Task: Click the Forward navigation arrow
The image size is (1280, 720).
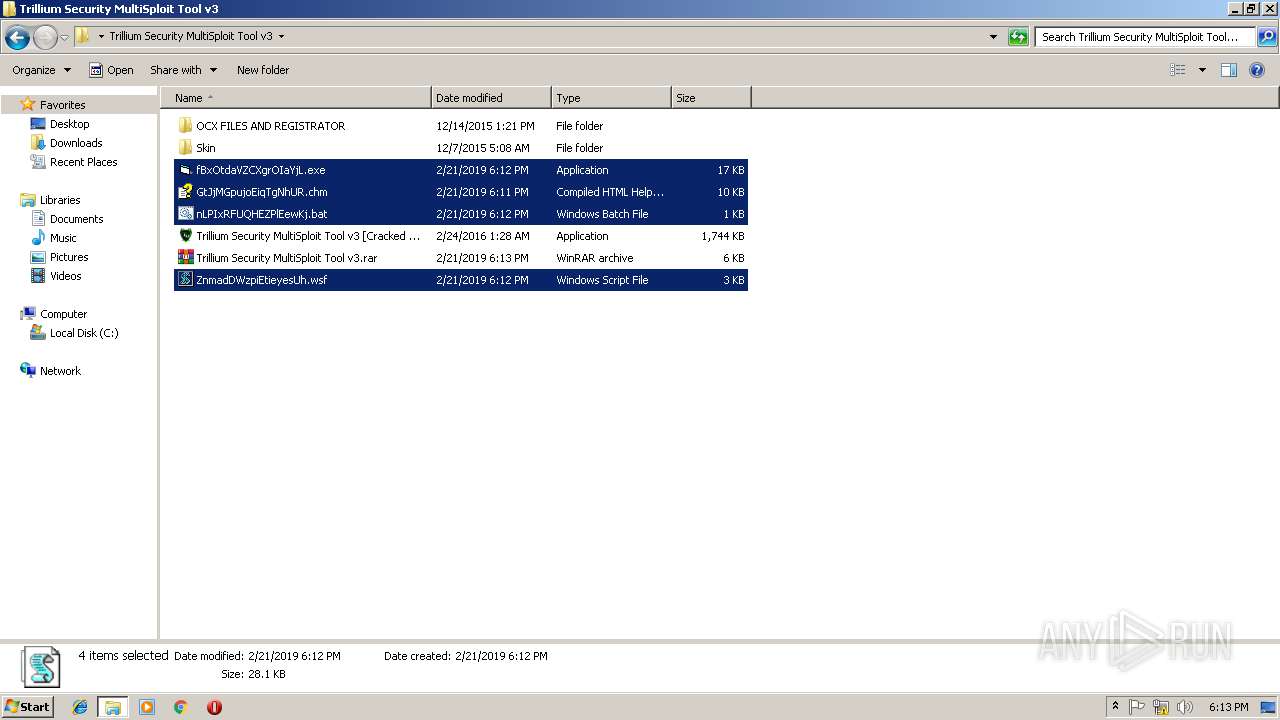Action: [45, 38]
